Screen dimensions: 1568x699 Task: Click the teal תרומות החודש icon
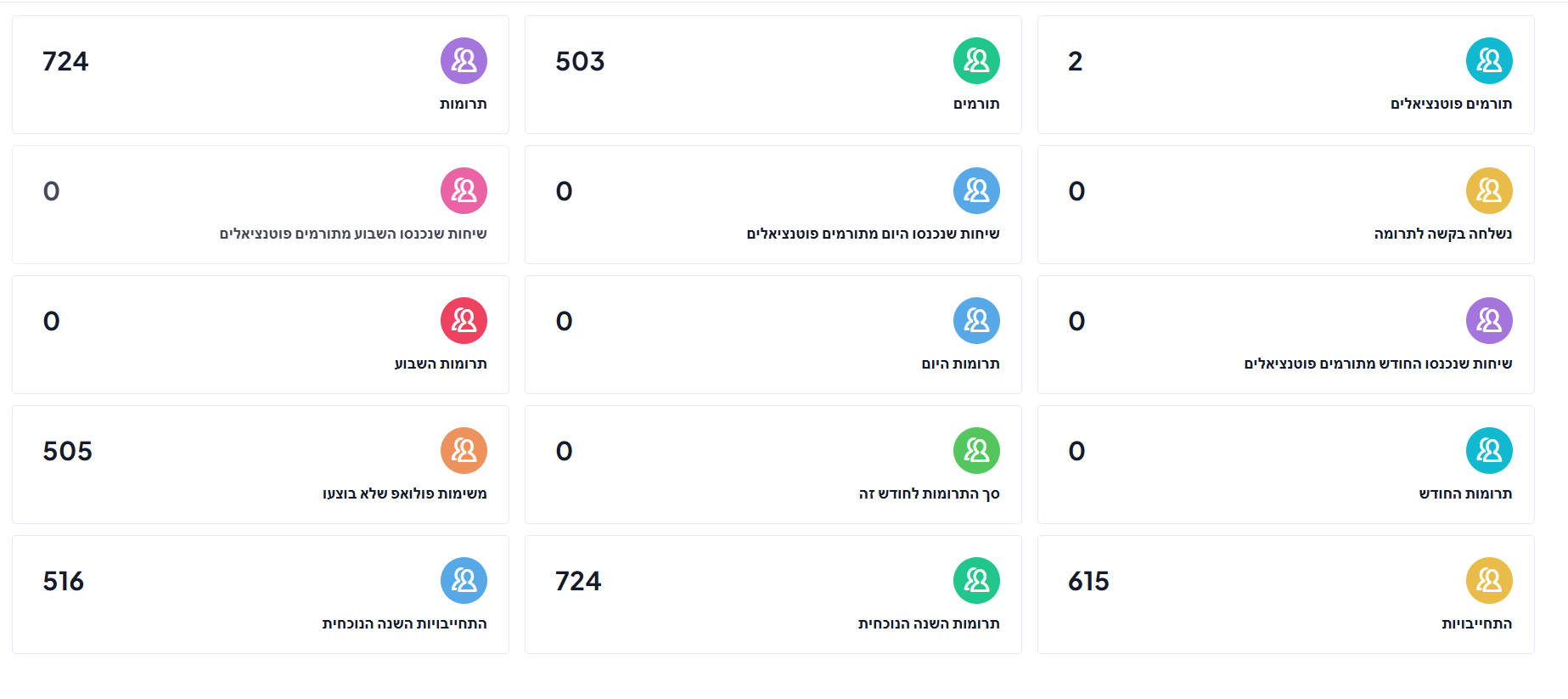[1489, 450]
